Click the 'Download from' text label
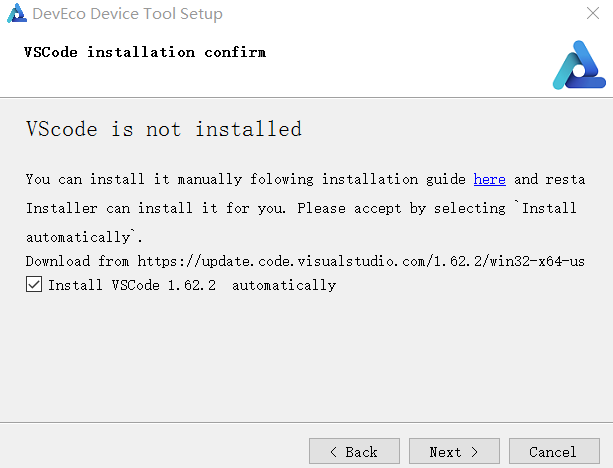The width and height of the screenshot is (613, 468). (77, 260)
